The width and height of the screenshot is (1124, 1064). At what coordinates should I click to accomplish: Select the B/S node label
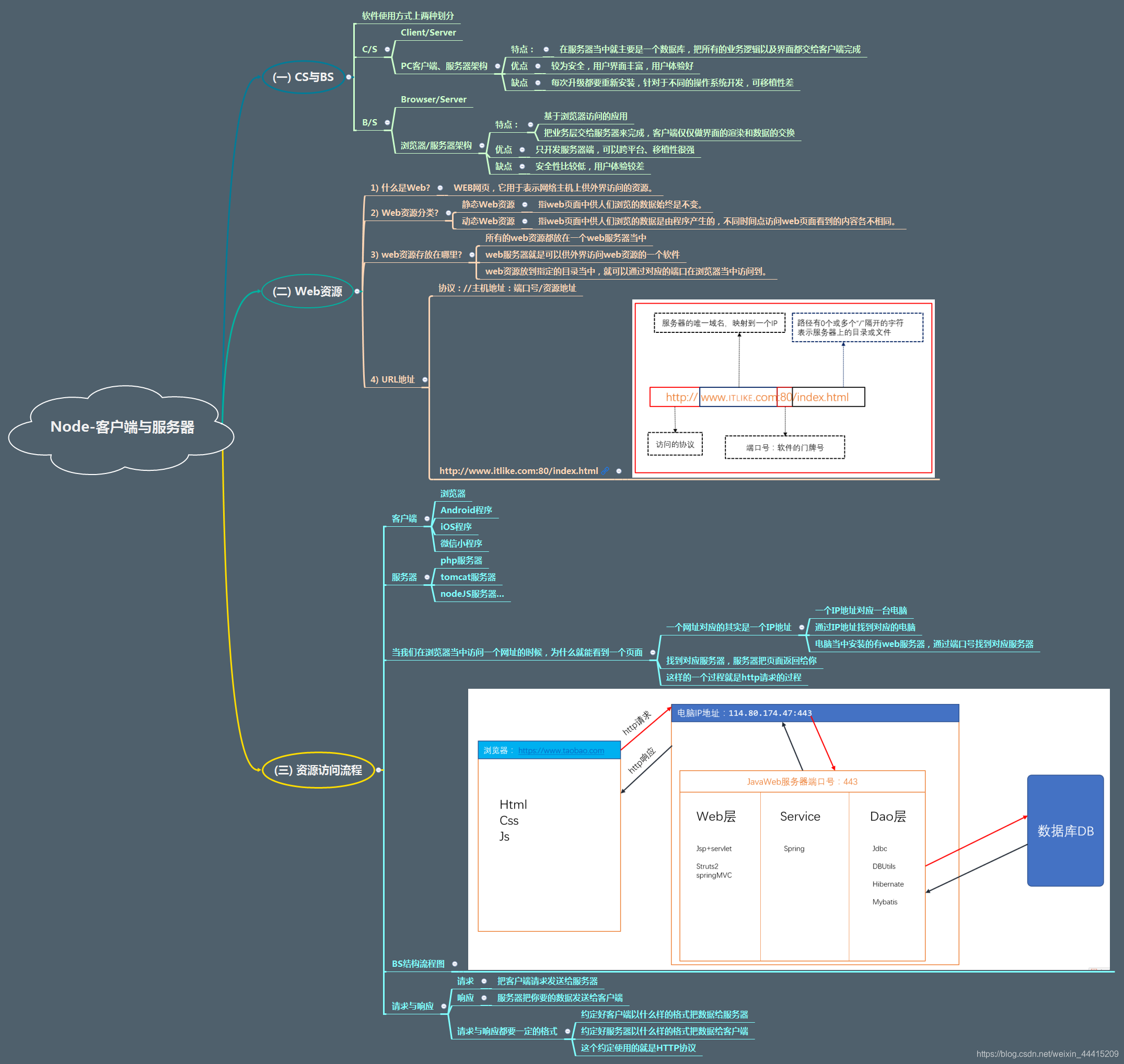tap(370, 122)
